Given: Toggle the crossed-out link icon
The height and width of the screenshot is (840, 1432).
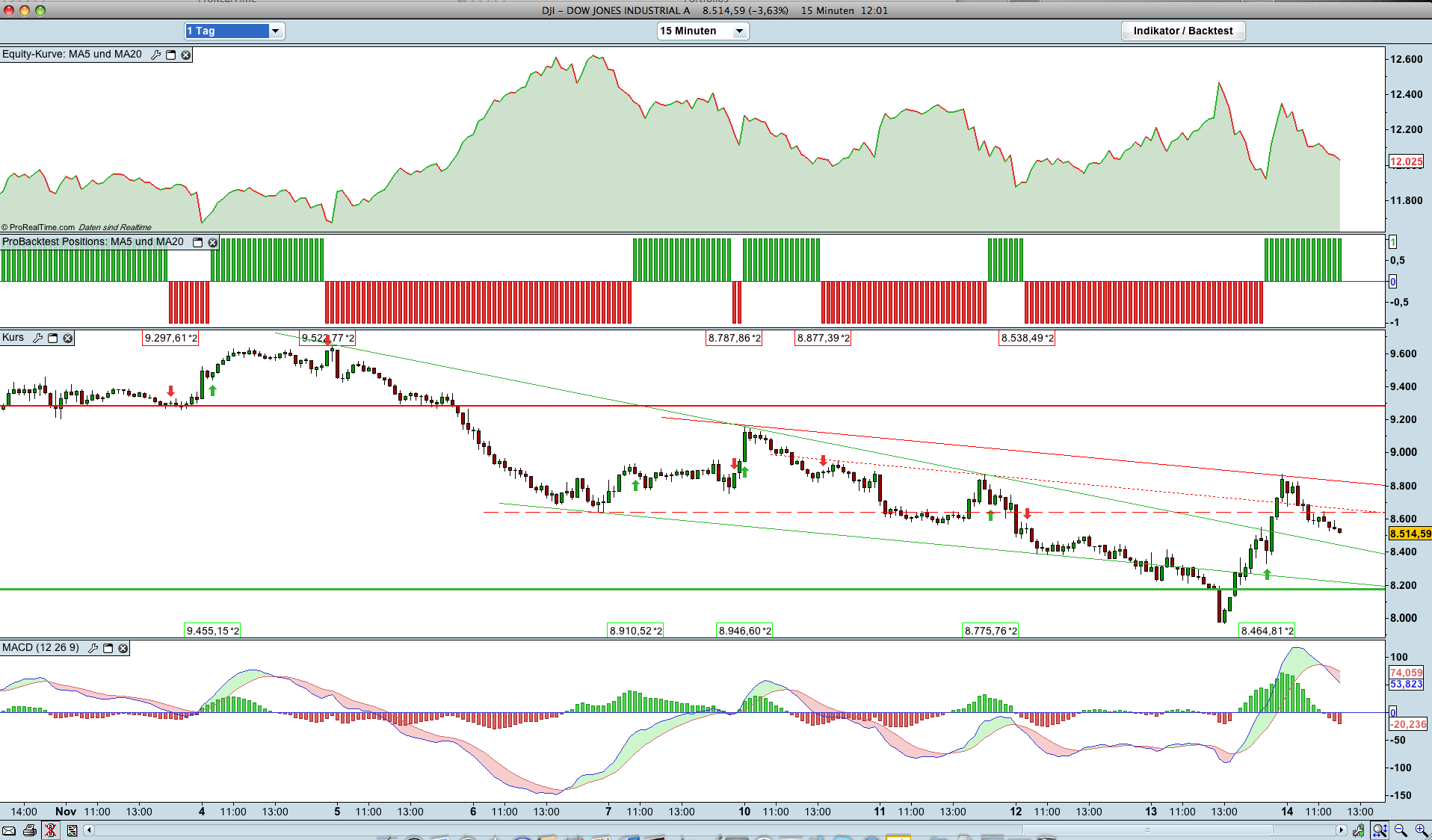Looking at the screenshot, I should point(50,830).
